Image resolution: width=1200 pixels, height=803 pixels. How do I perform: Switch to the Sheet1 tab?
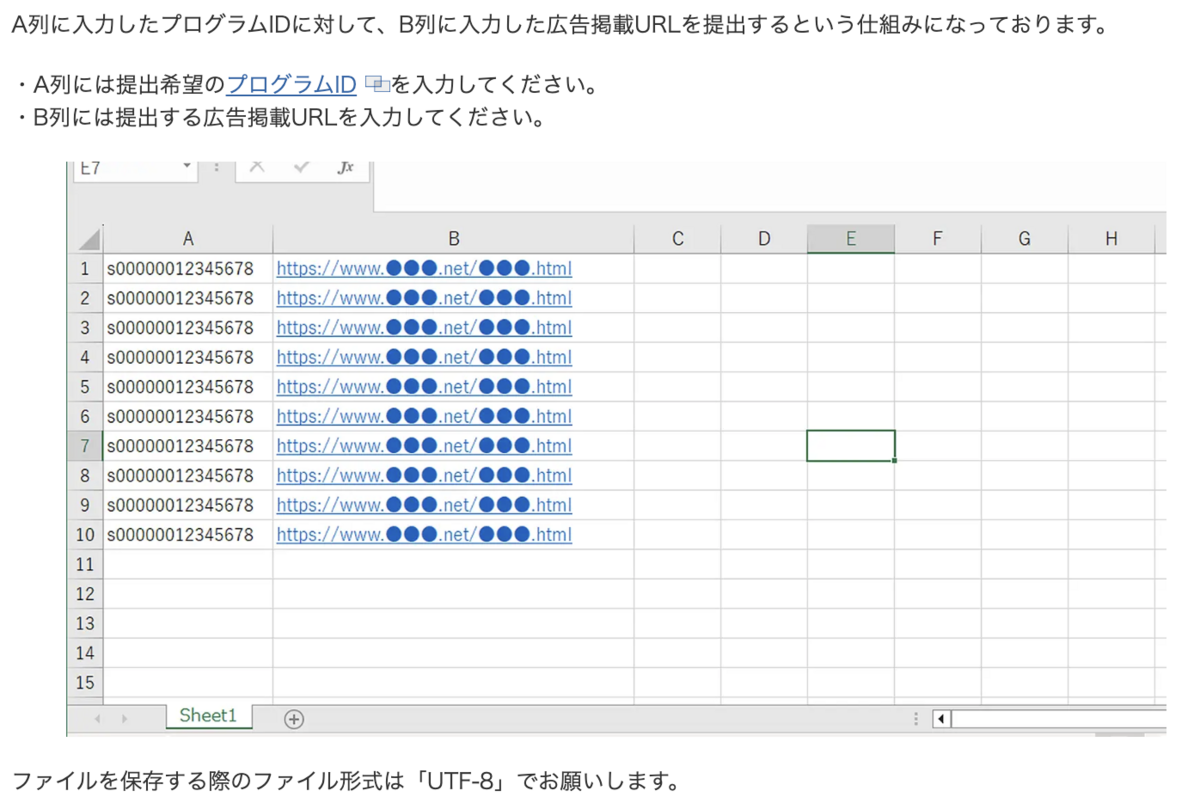(206, 716)
